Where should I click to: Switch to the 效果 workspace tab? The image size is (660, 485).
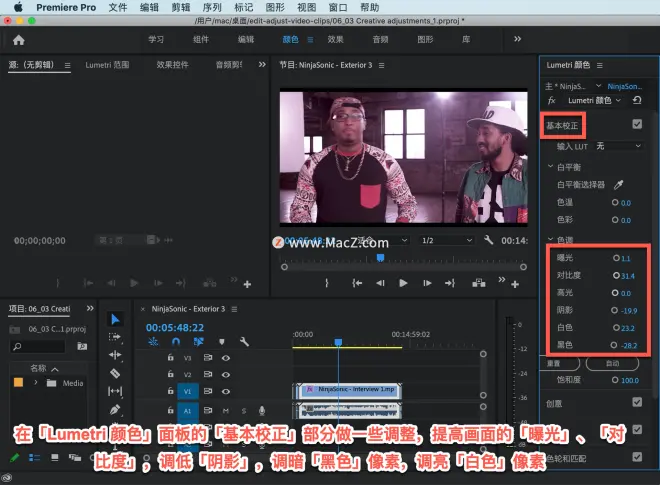point(335,39)
